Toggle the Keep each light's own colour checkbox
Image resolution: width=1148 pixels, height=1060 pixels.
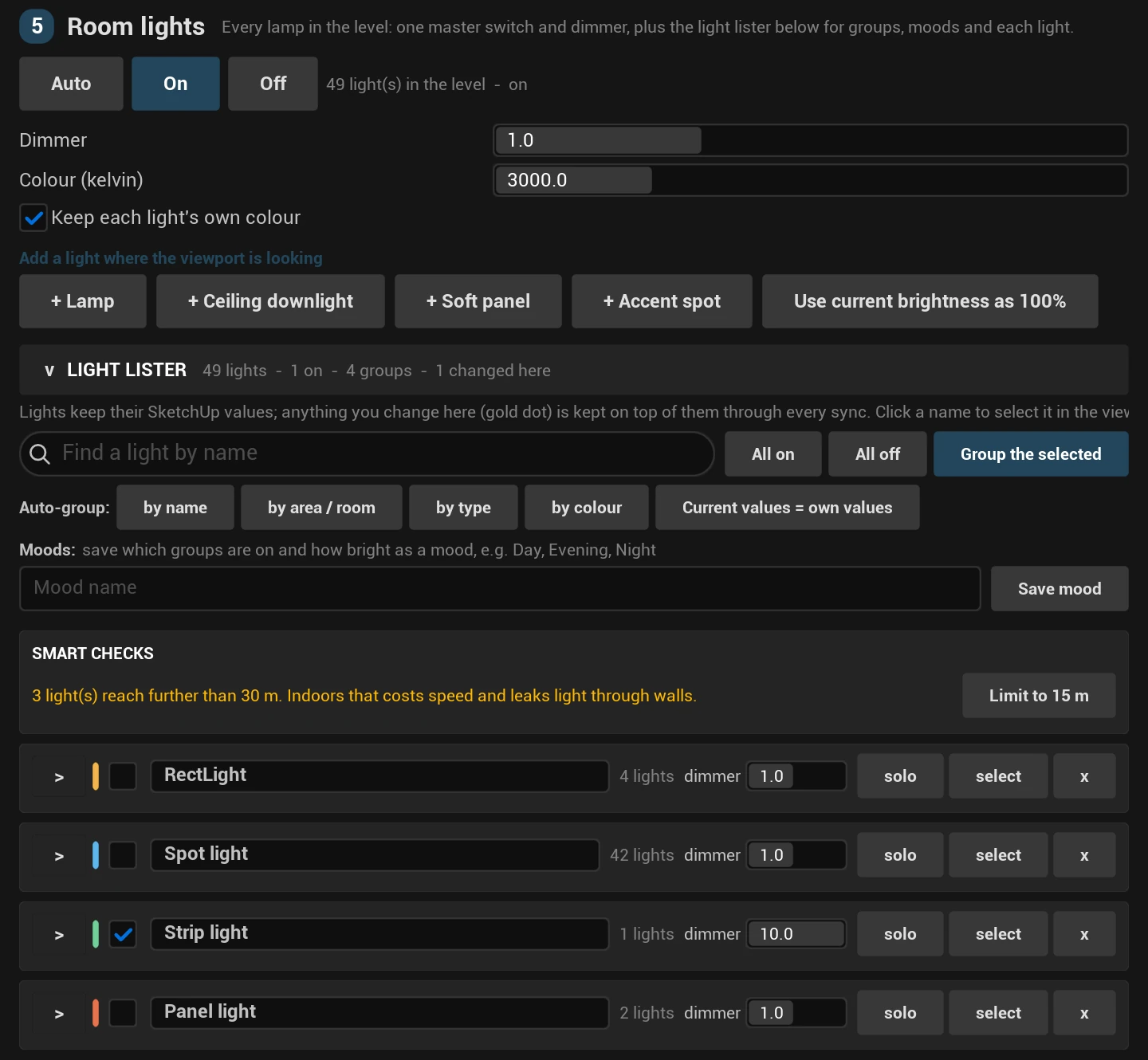pyautogui.click(x=33, y=218)
